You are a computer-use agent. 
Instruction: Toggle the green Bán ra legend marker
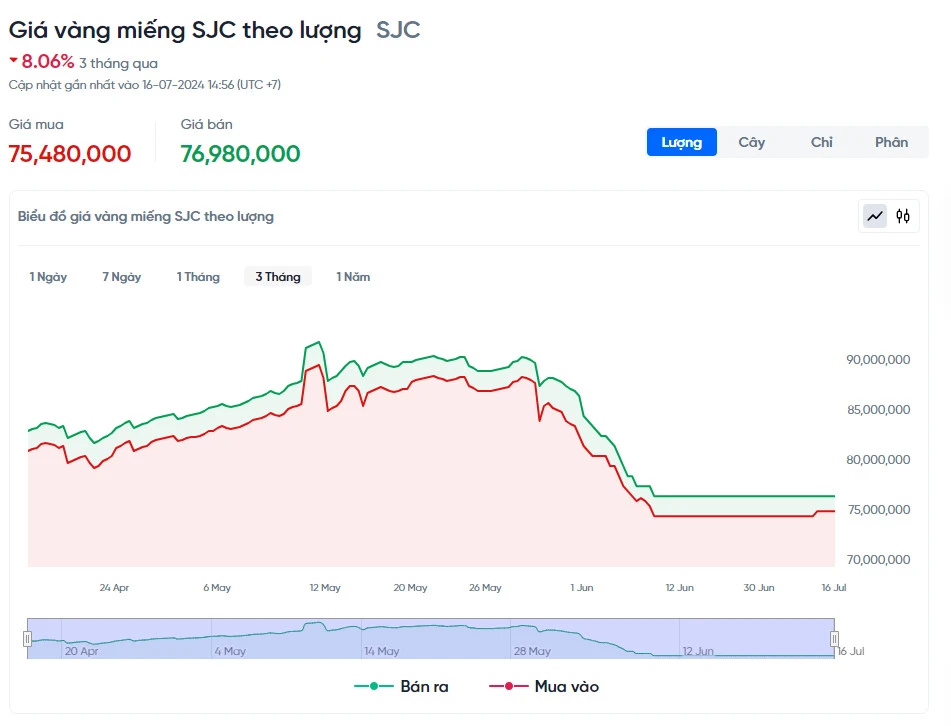[374, 686]
